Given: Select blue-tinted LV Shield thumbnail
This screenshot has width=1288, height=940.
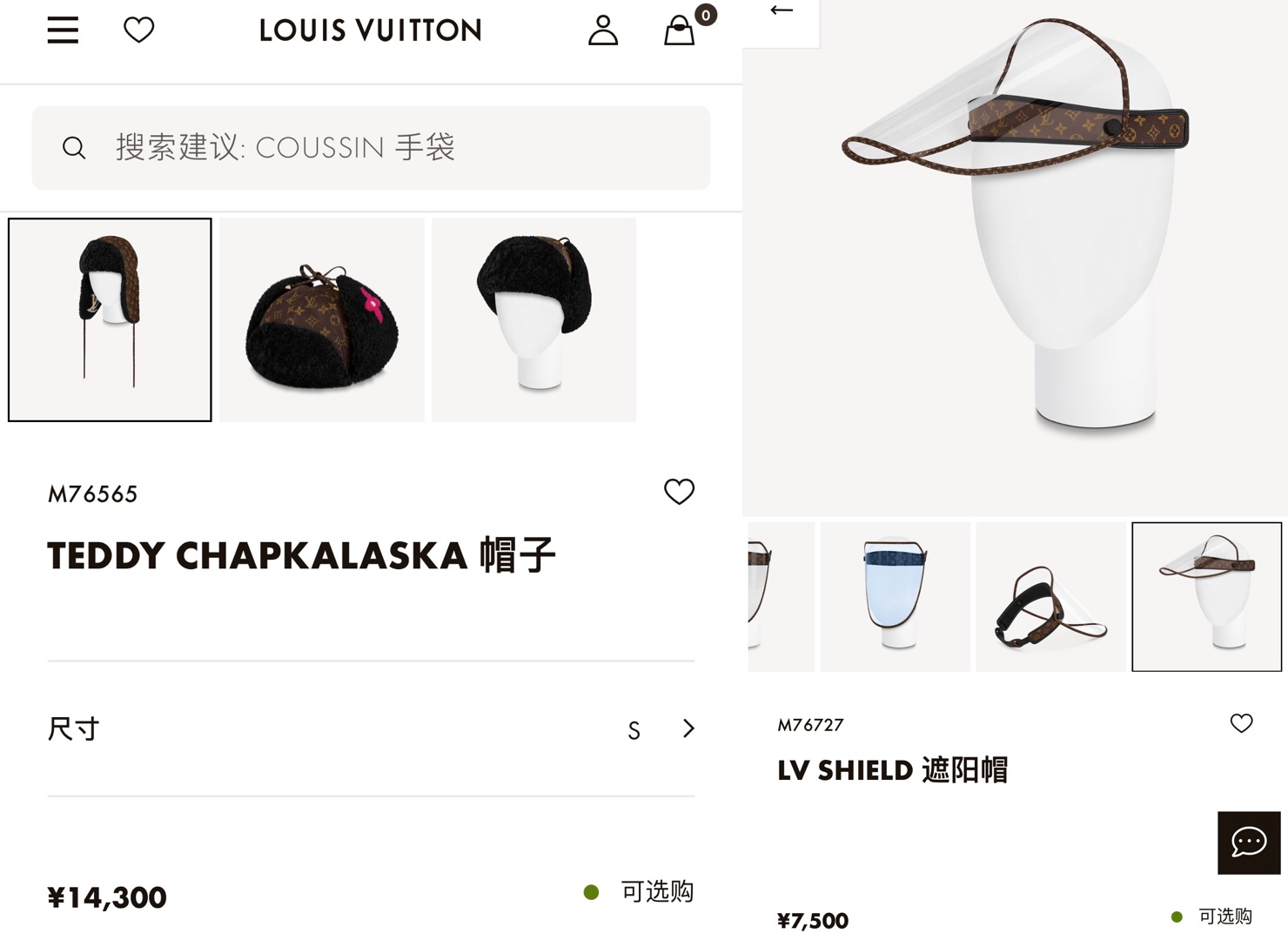Looking at the screenshot, I should click(x=896, y=596).
